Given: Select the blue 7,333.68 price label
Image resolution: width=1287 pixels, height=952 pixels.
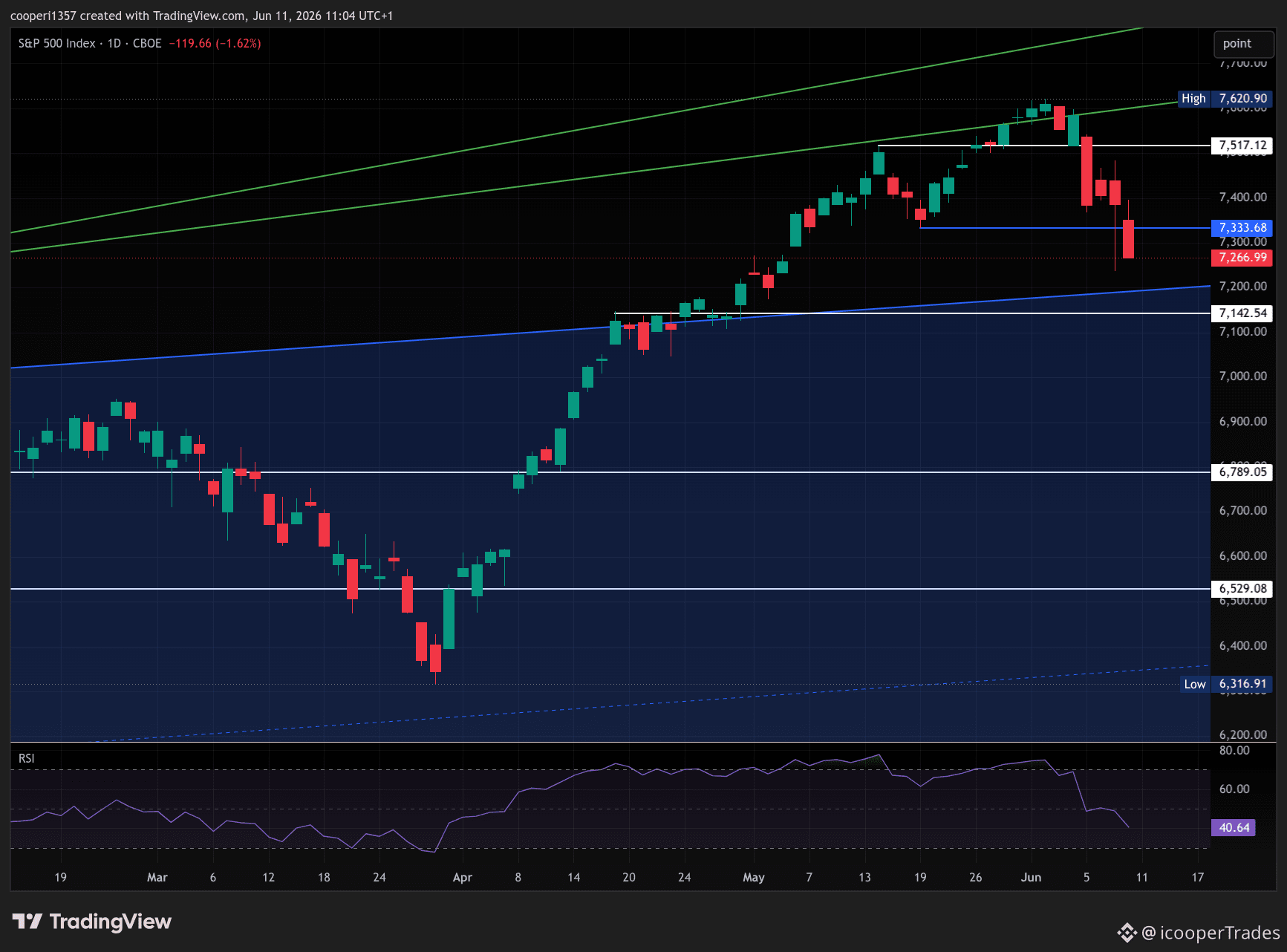Looking at the screenshot, I should tap(1242, 228).
